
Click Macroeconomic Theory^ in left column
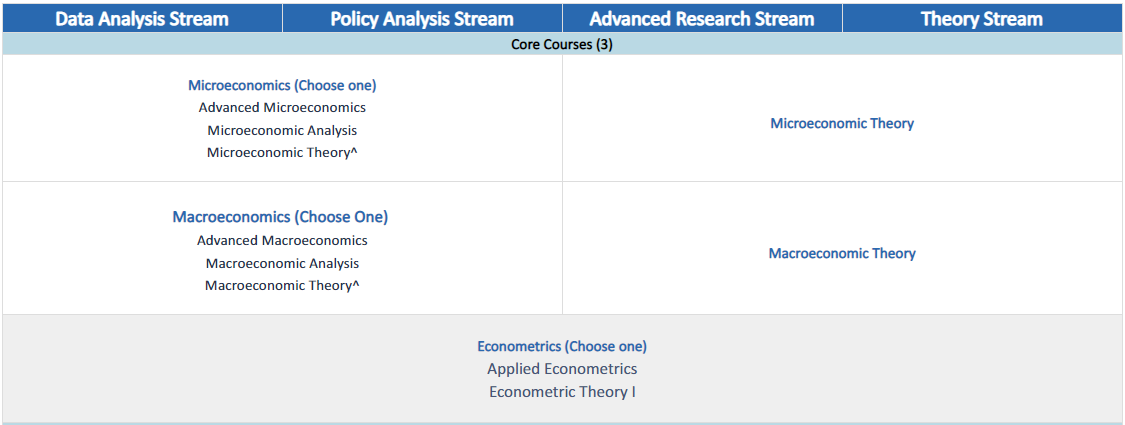point(282,285)
